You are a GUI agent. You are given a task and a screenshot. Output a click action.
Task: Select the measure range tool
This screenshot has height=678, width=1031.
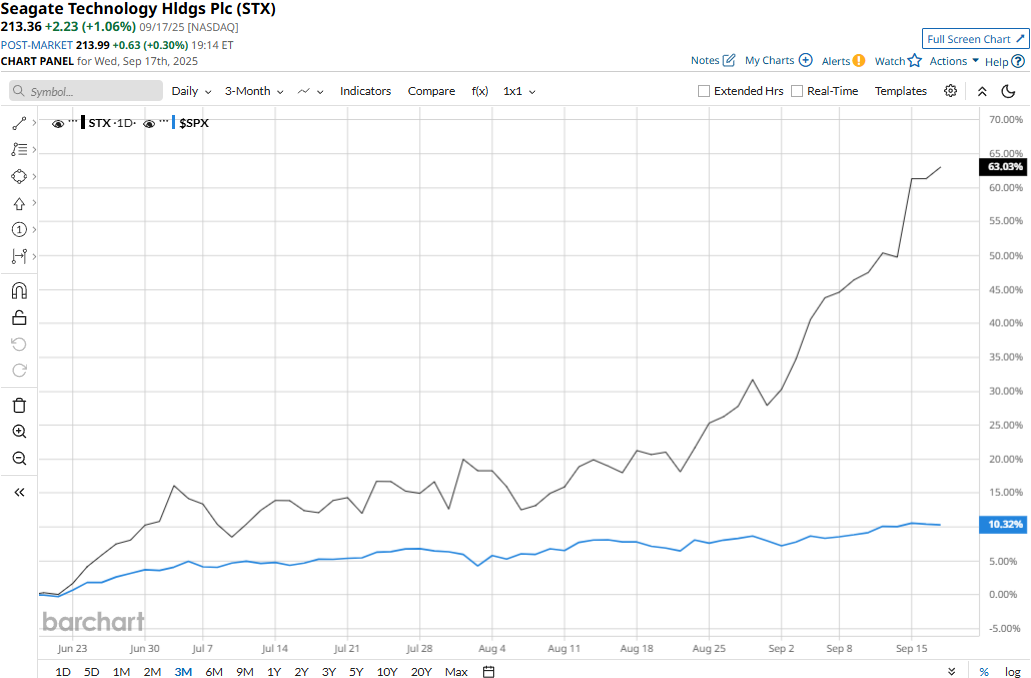coord(19,256)
